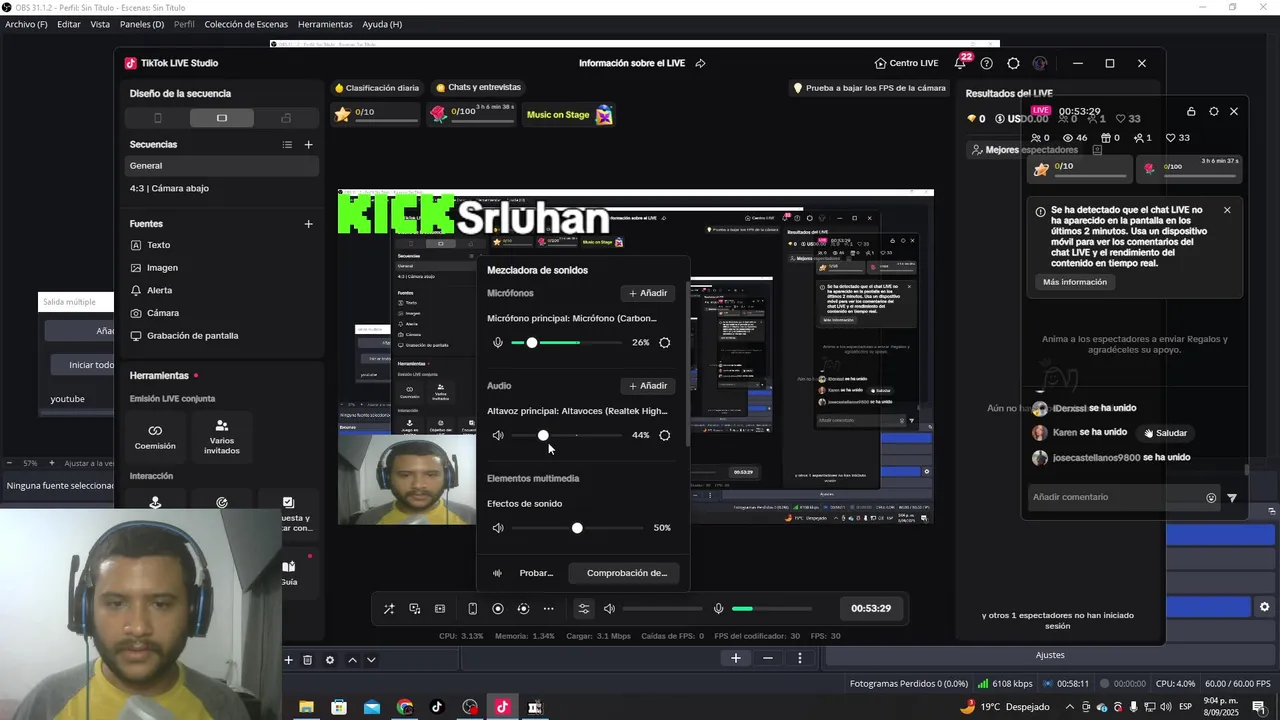
Task: Add an Alerta source
Action: (x=152, y=290)
